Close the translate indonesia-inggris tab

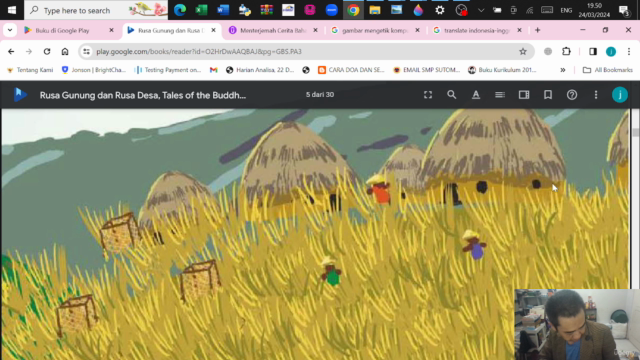coord(519,30)
